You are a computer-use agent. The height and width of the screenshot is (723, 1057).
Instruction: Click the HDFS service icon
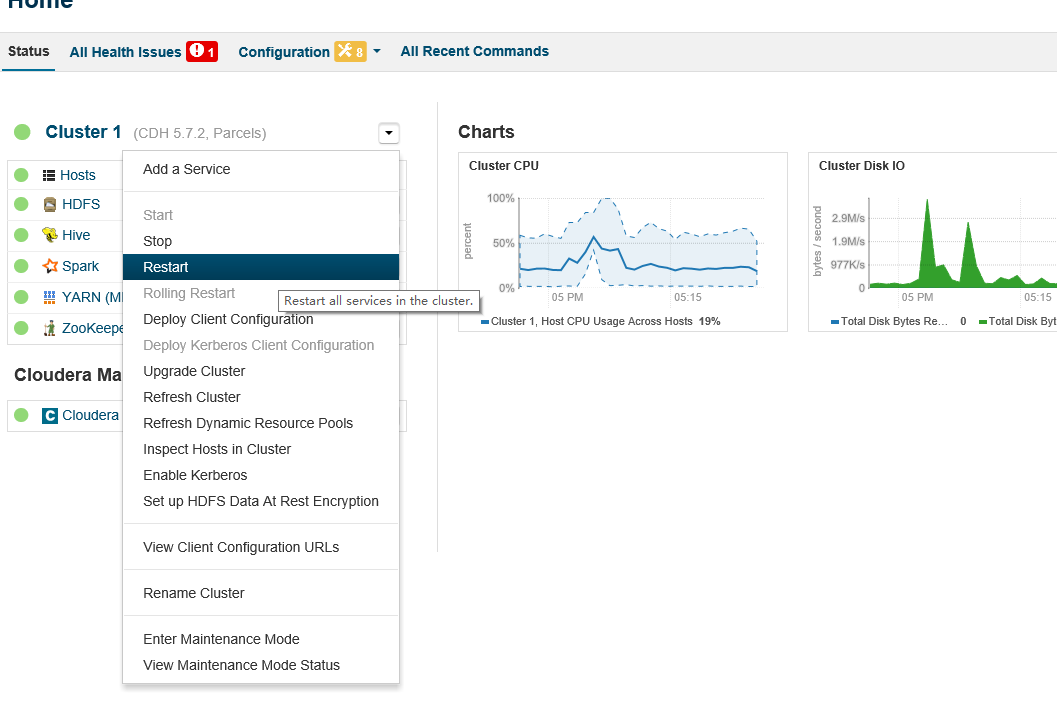click(50, 205)
